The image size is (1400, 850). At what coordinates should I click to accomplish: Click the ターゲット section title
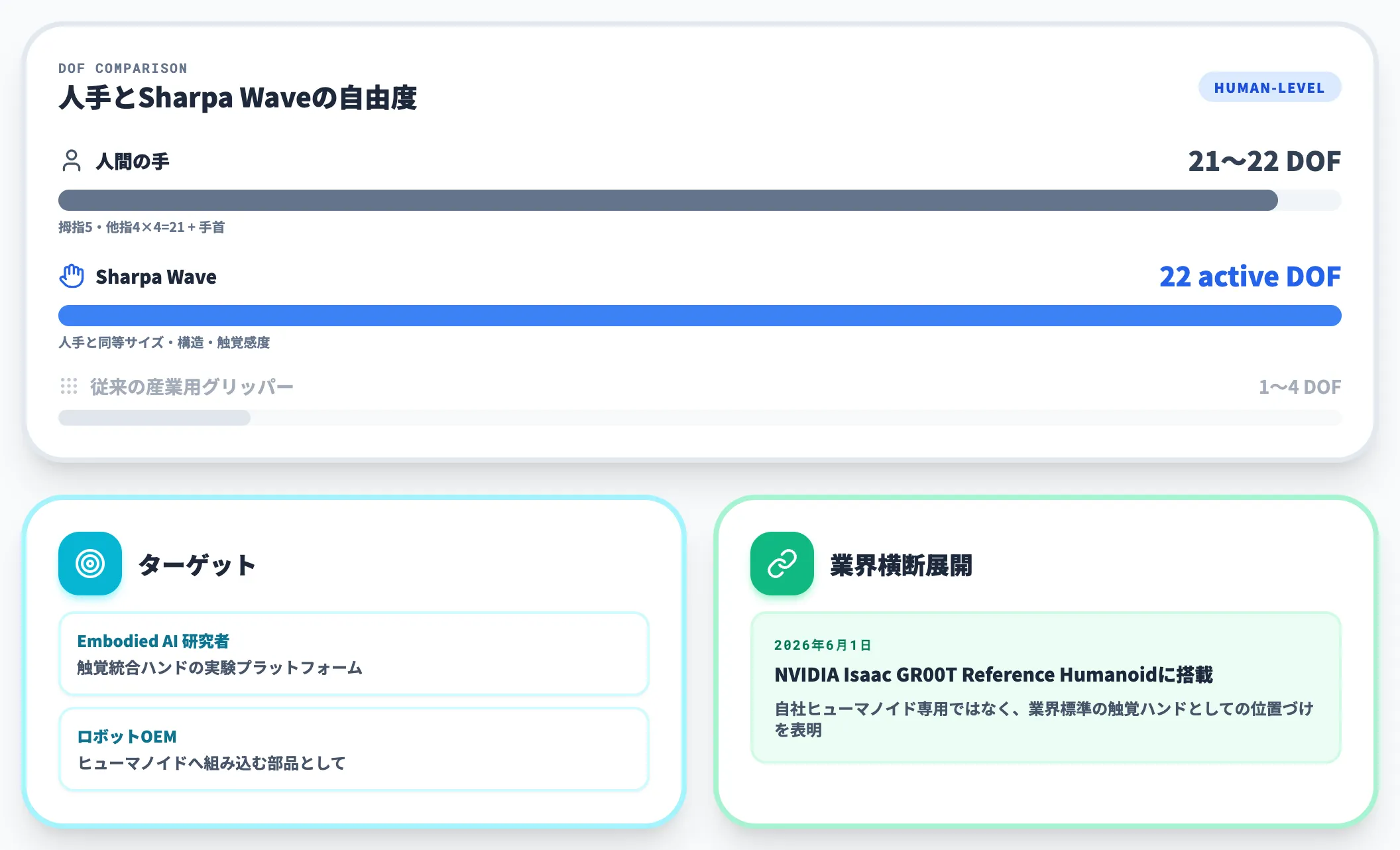pos(197,565)
